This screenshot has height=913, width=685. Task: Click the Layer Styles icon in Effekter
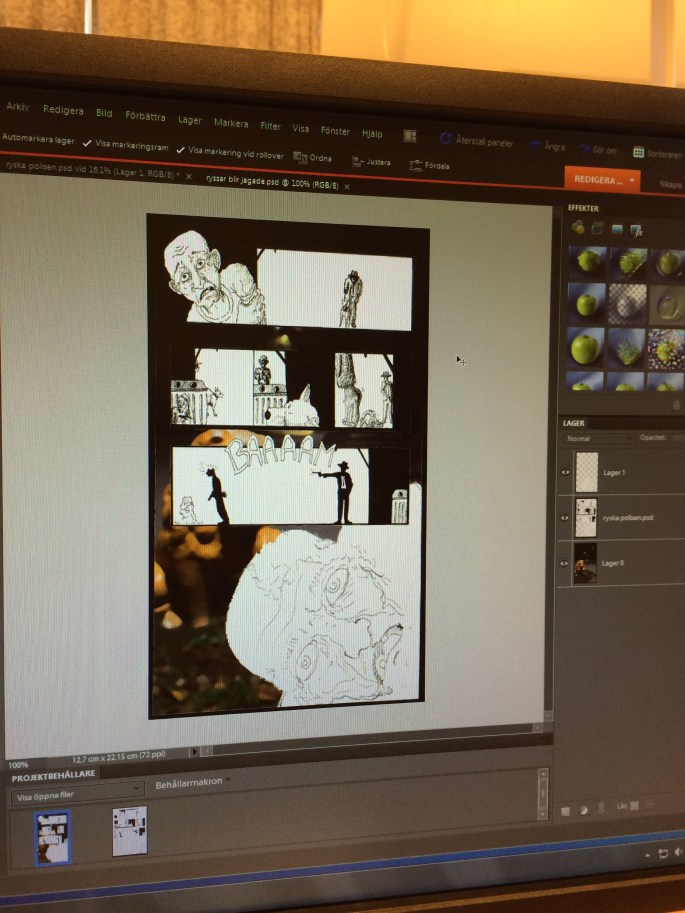coord(598,228)
